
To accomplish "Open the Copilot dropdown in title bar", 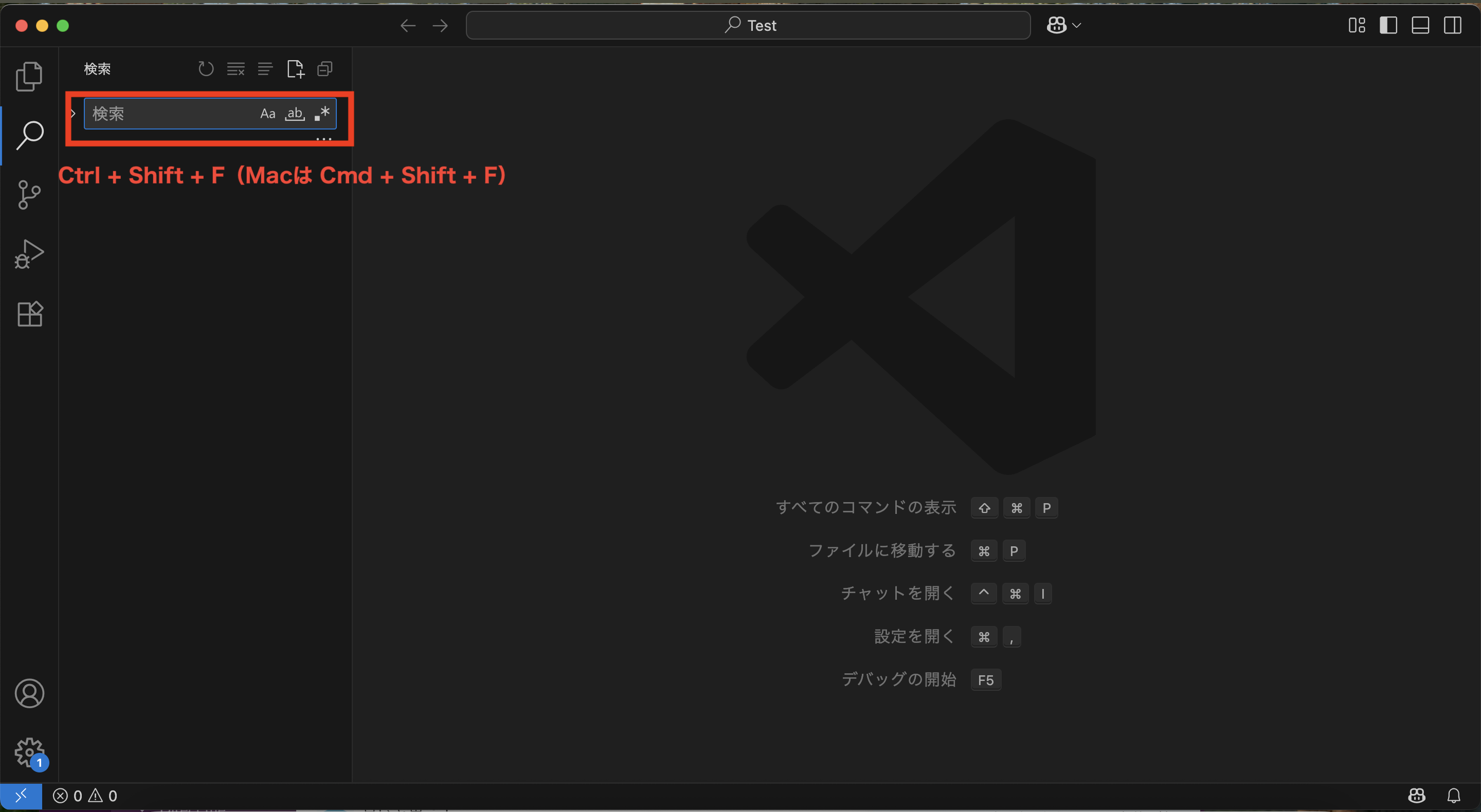I will pyautogui.click(x=1076, y=25).
